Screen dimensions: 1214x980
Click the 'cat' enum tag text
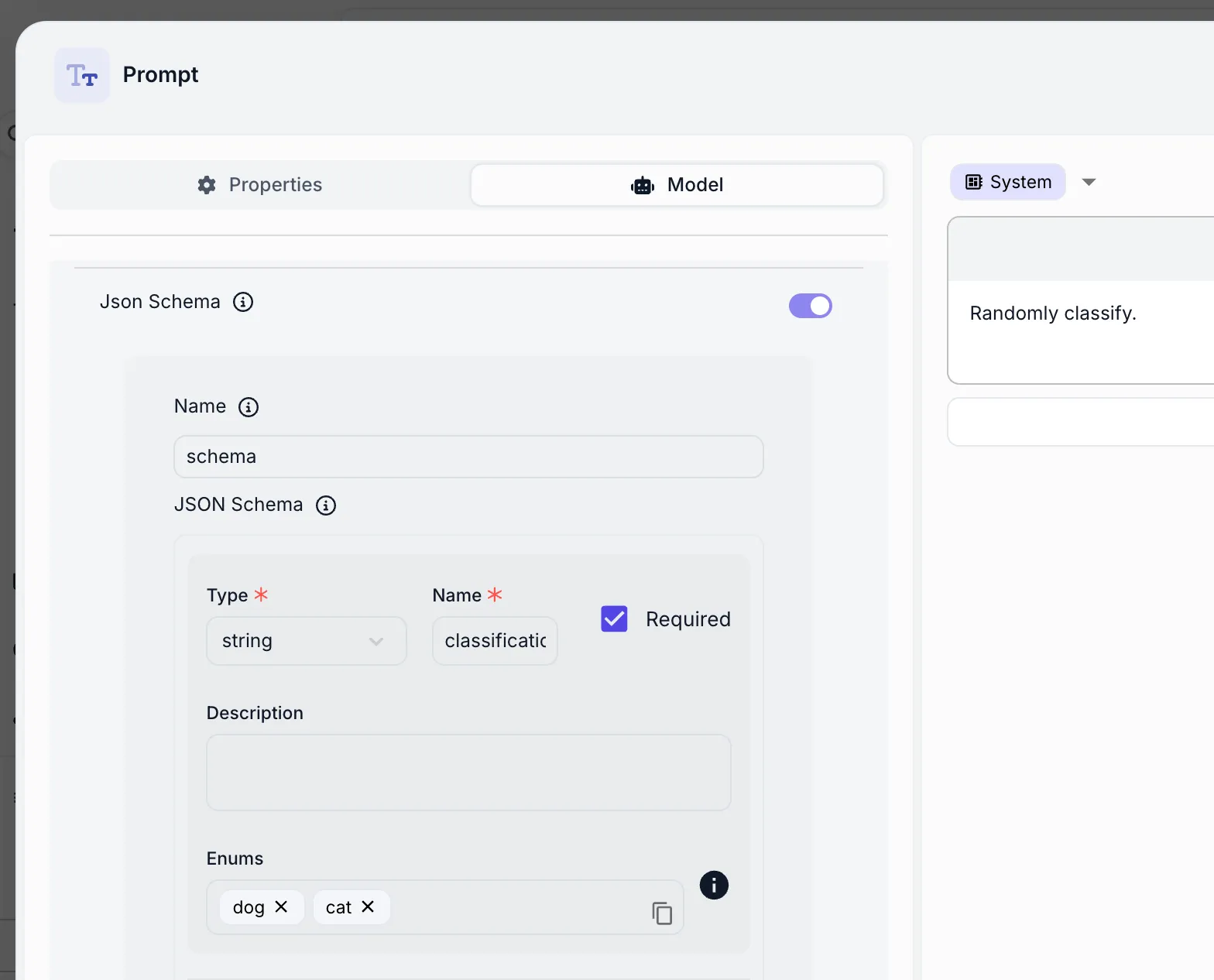(338, 907)
